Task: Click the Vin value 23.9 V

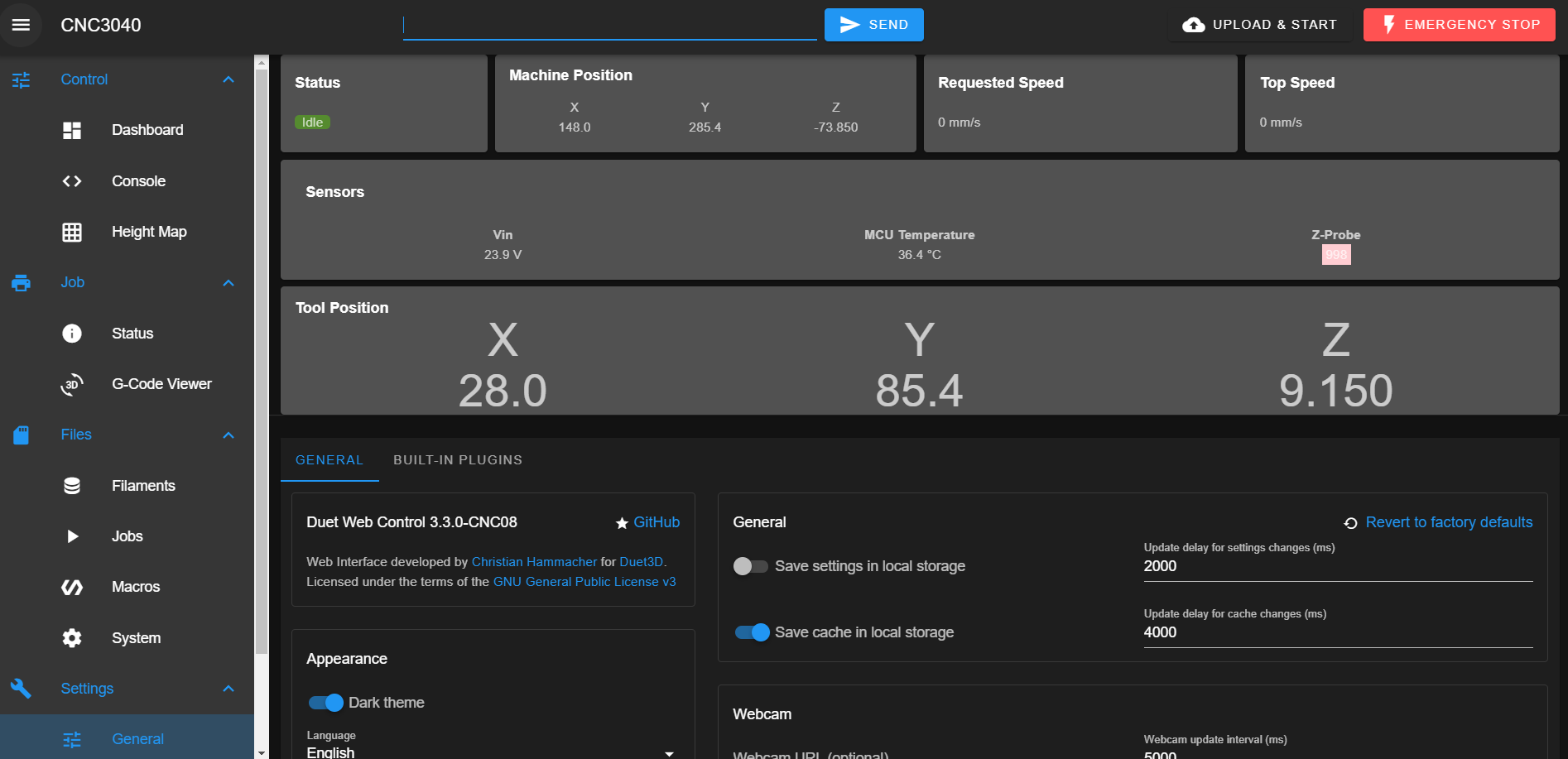Action: (503, 255)
